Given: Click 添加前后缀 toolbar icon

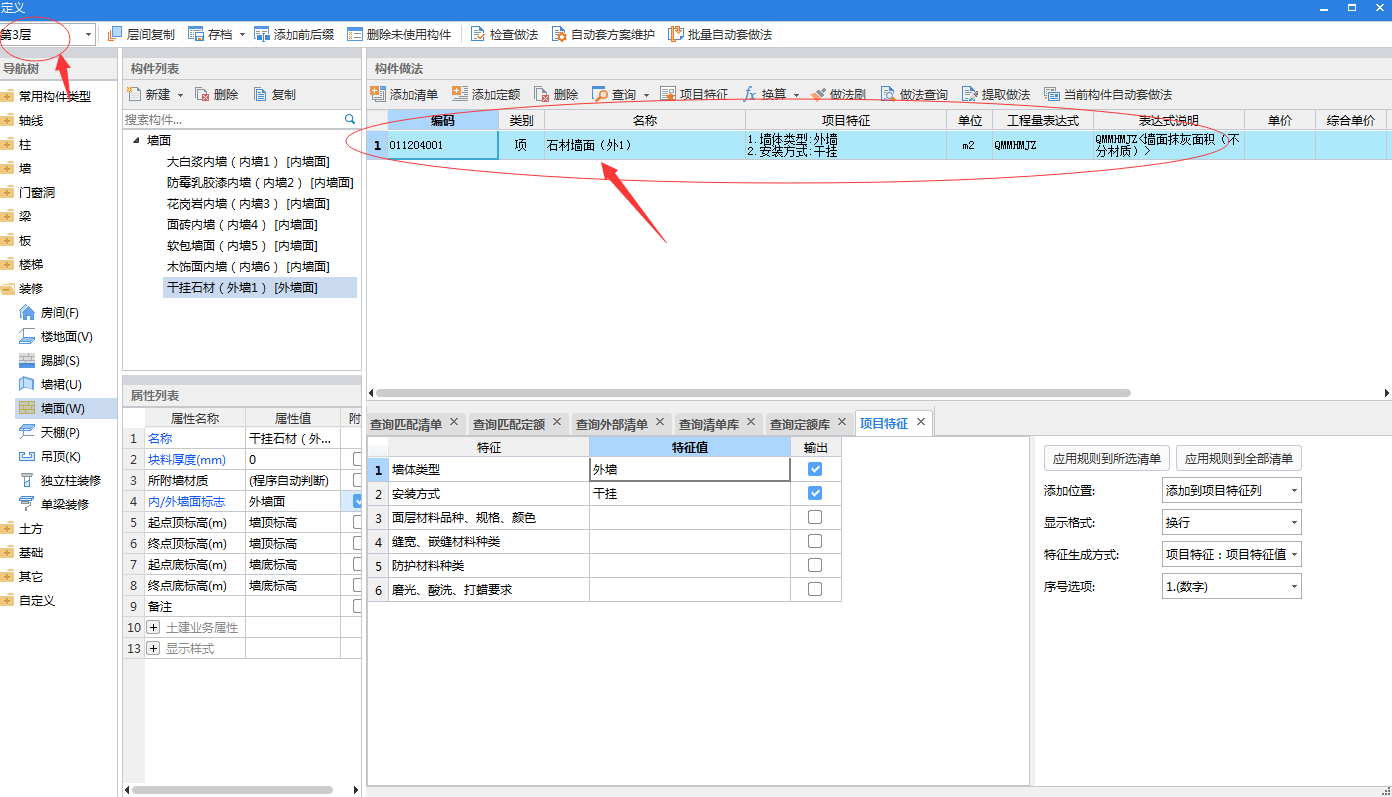Looking at the screenshot, I should tap(262, 34).
